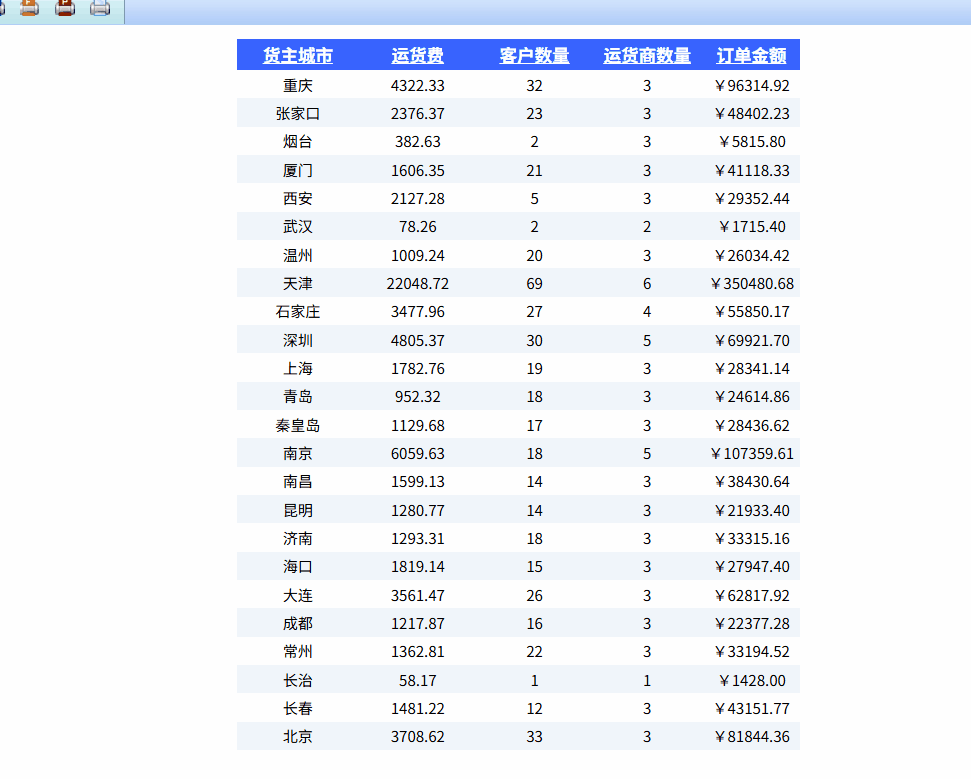Click the light blue printer icon
971x779 pixels.
tap(100, 7)
